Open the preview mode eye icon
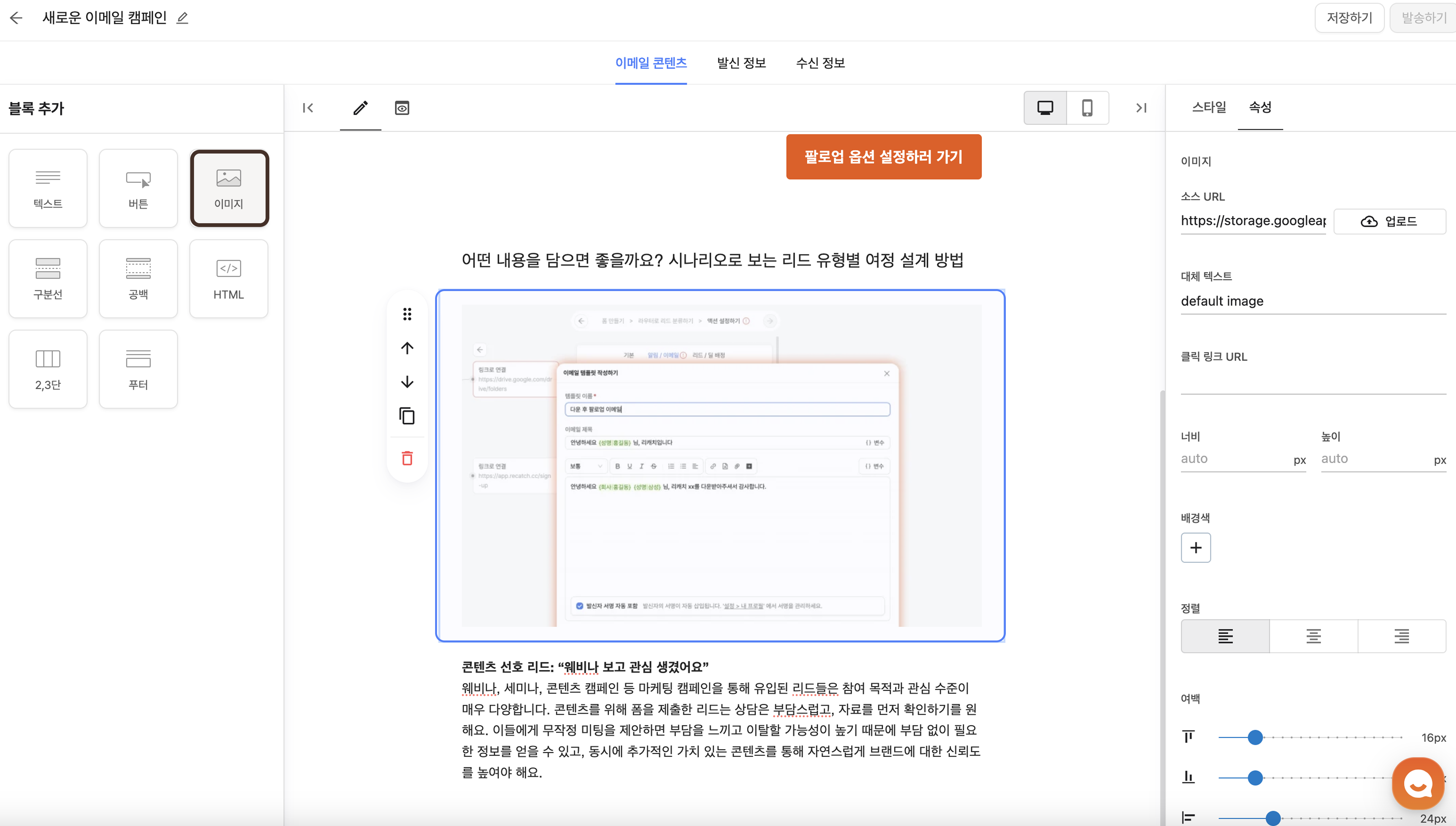Image resolution: width=1456 pixels, height=826 pixels. (402, 108)
